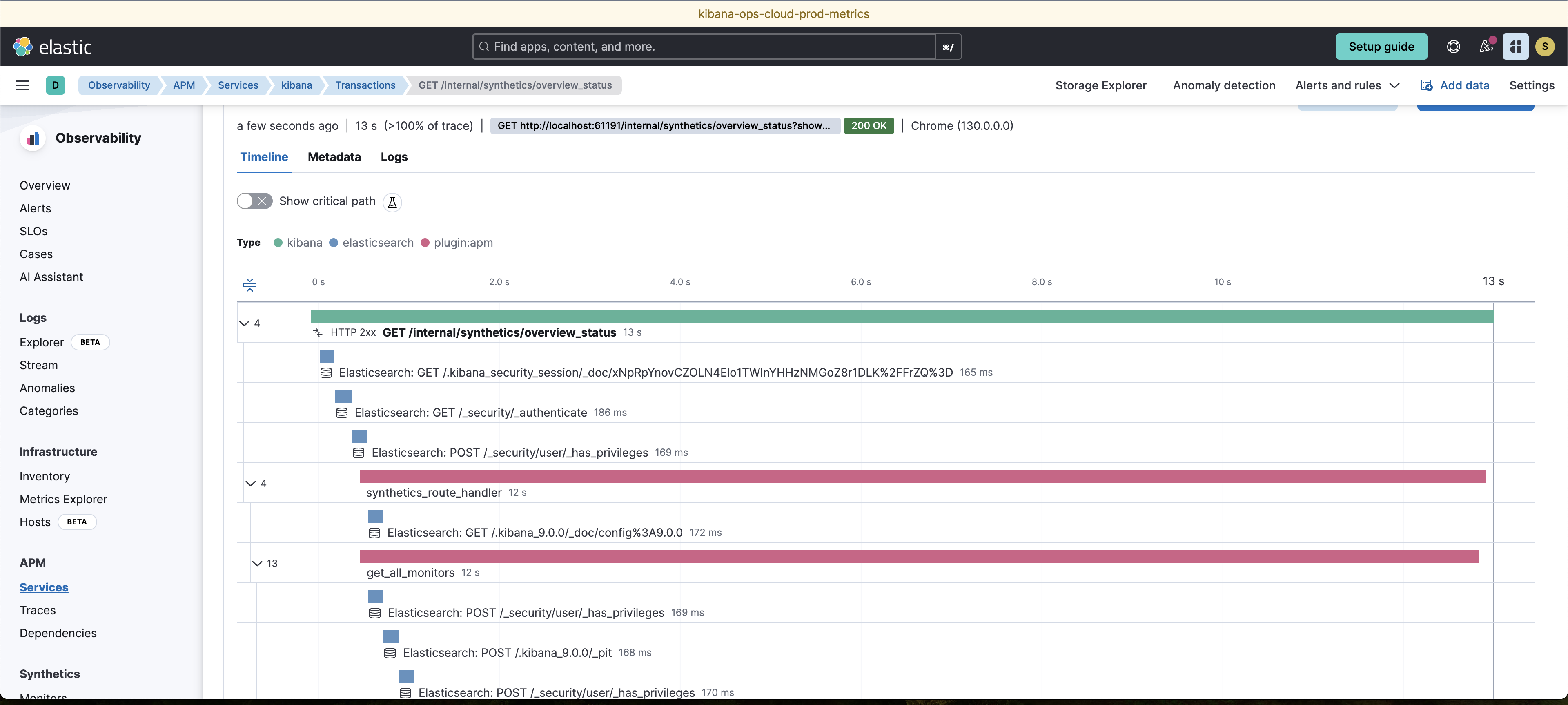Image resolution: width=1568 pixels, height=705 pixels.
Task: Click the get_all_monitors pink span bar
Action: click(919, 556)
